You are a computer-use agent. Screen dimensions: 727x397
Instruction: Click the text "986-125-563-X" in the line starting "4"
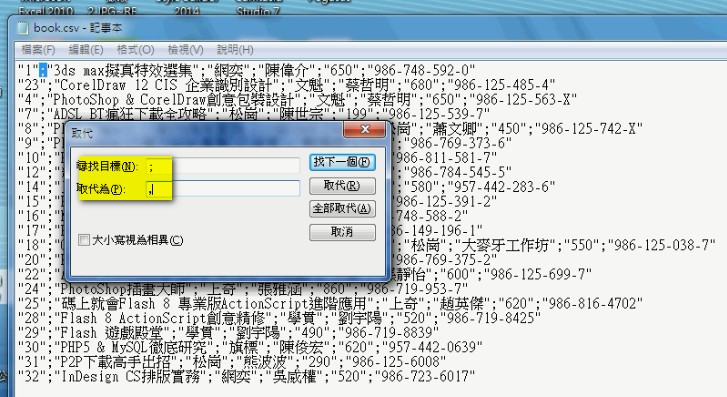[x=523, y=100]
